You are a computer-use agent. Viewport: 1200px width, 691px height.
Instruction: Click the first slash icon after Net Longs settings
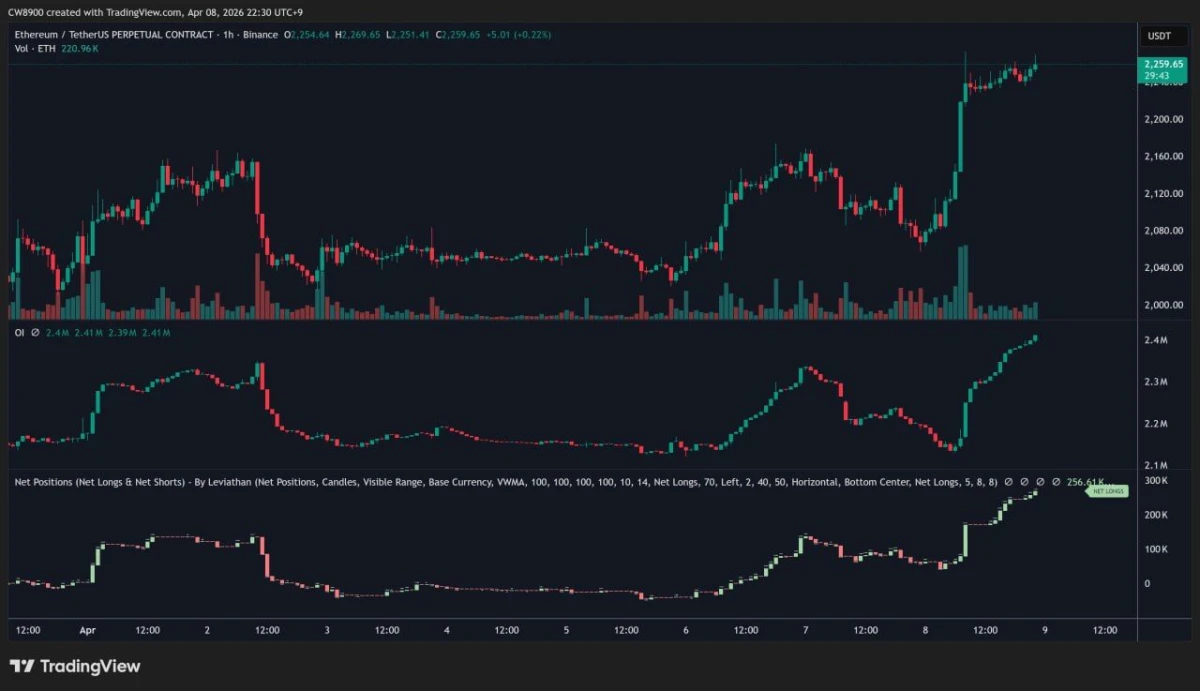click(x=1009, y=481)
